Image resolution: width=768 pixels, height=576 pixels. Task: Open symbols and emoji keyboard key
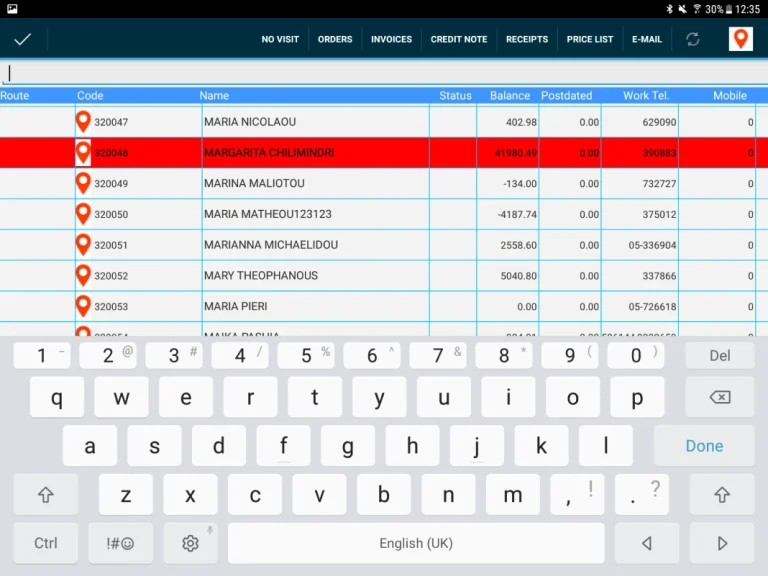coord(120,543)
